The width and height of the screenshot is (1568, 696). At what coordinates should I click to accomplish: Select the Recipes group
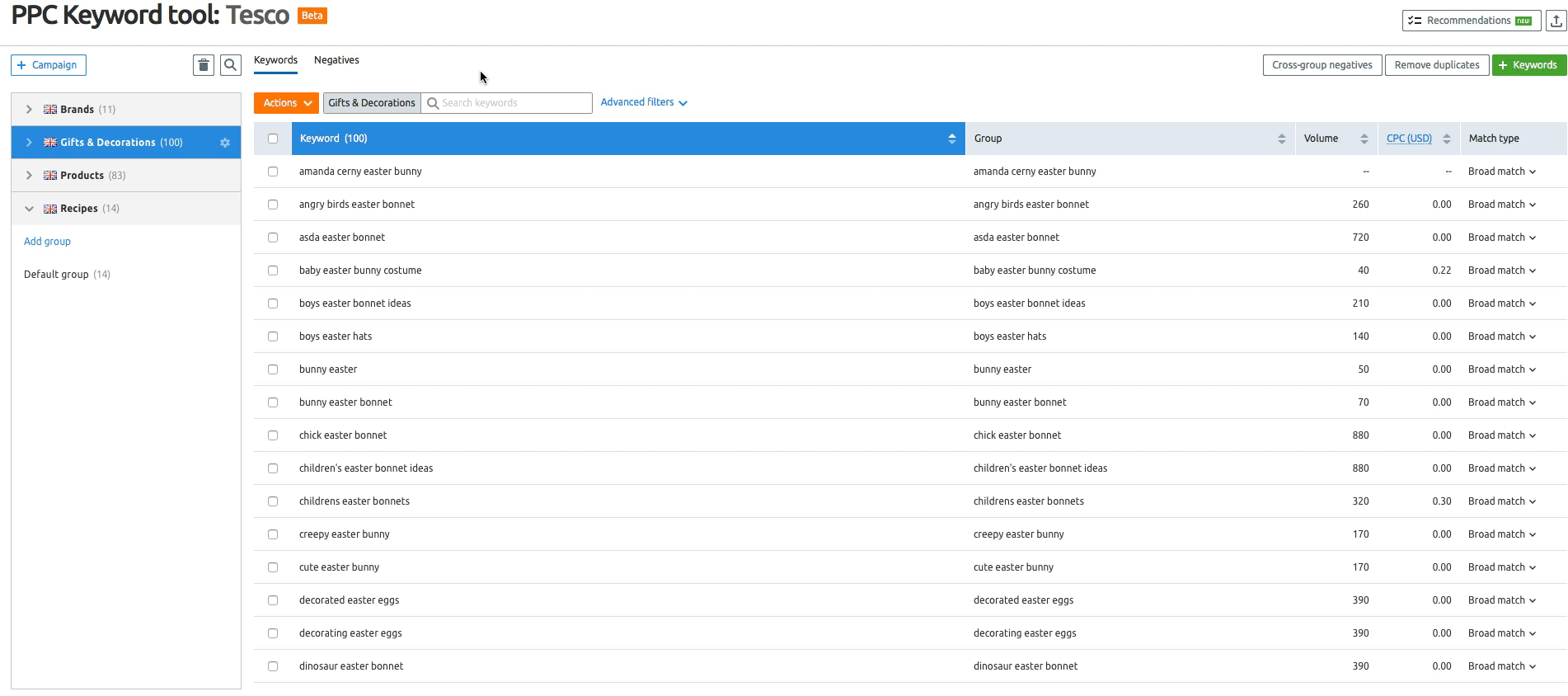(126, 209)
